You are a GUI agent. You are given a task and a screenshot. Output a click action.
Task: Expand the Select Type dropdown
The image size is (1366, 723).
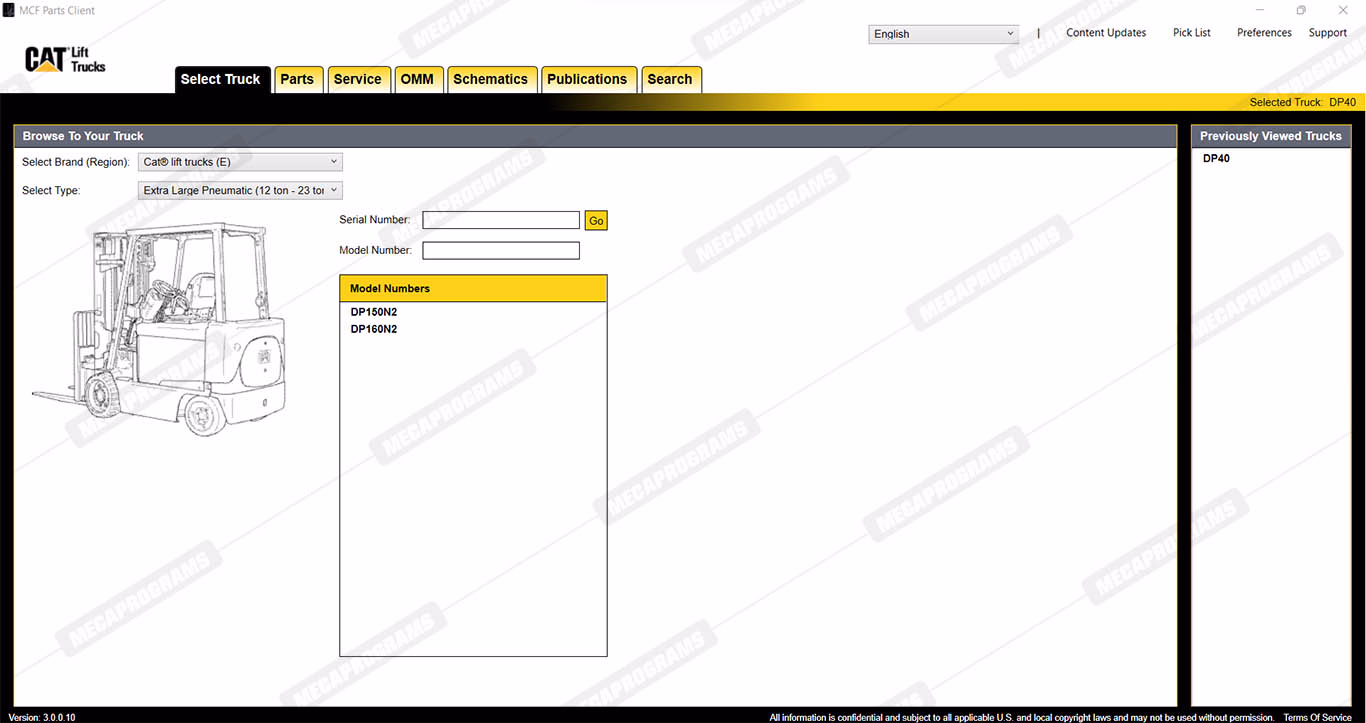[x=240, y=190]
